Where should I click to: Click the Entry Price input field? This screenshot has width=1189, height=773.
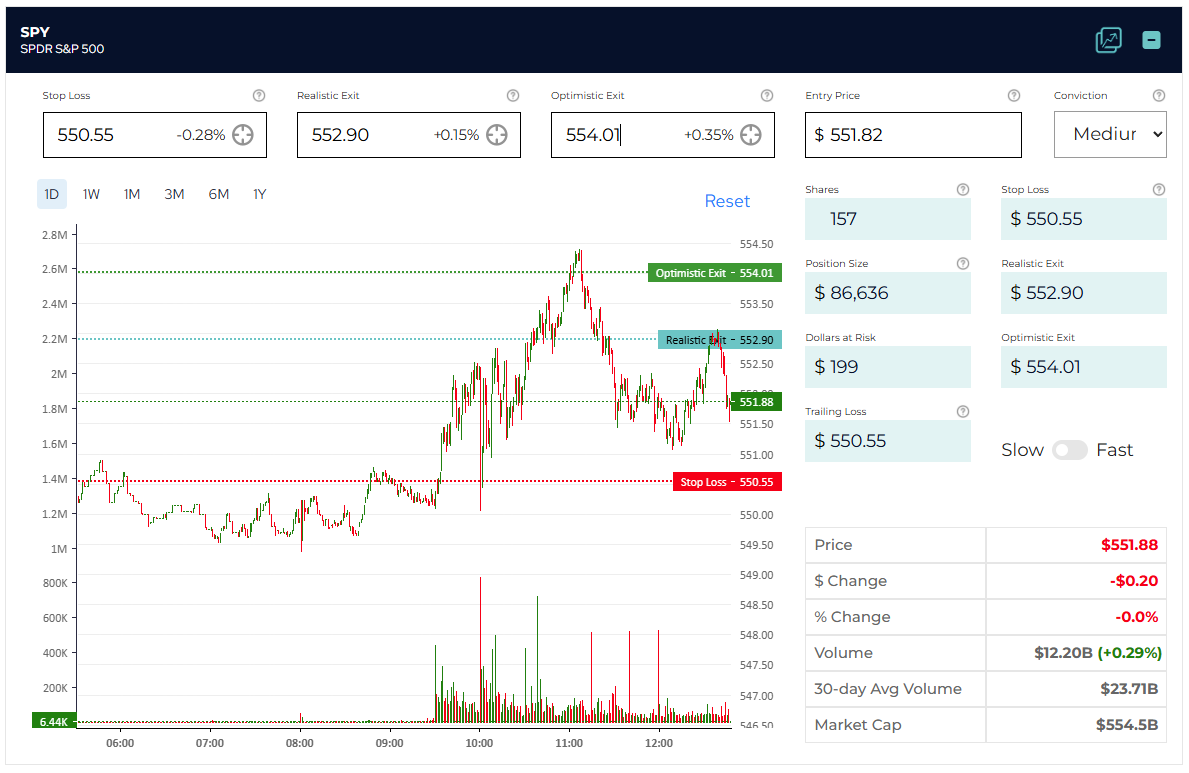click(x=913, y=135)
